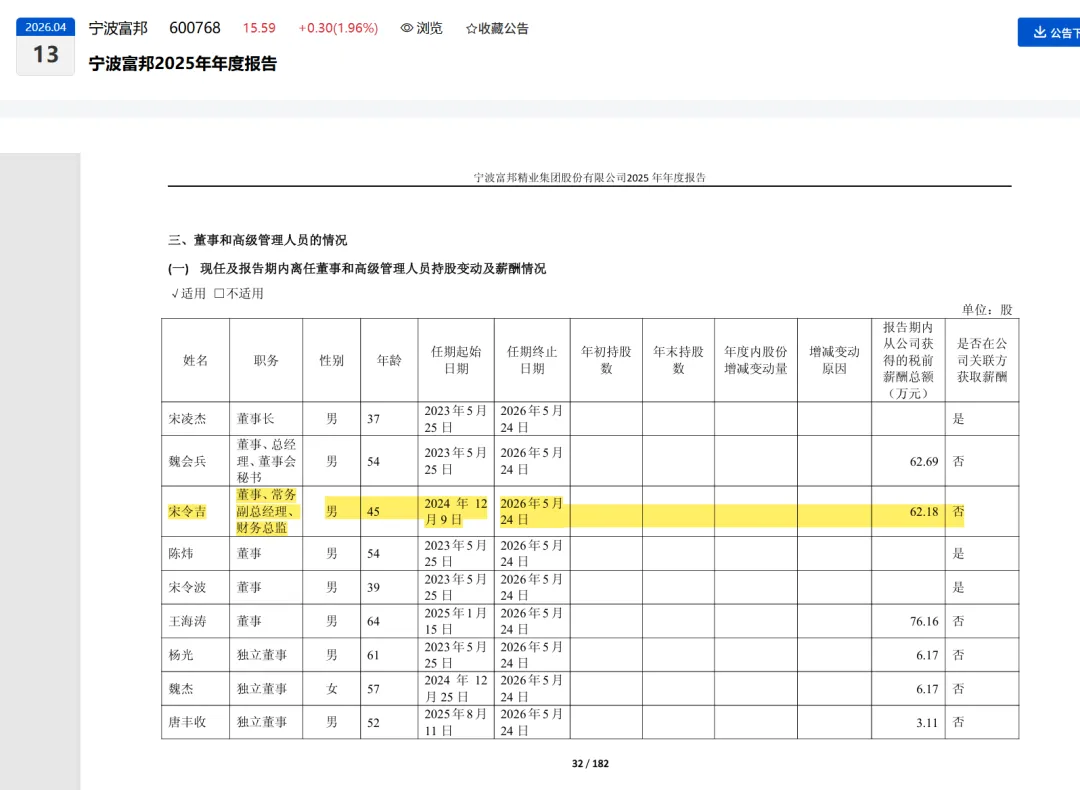Click salary value 62.69

tap(924, 461)
